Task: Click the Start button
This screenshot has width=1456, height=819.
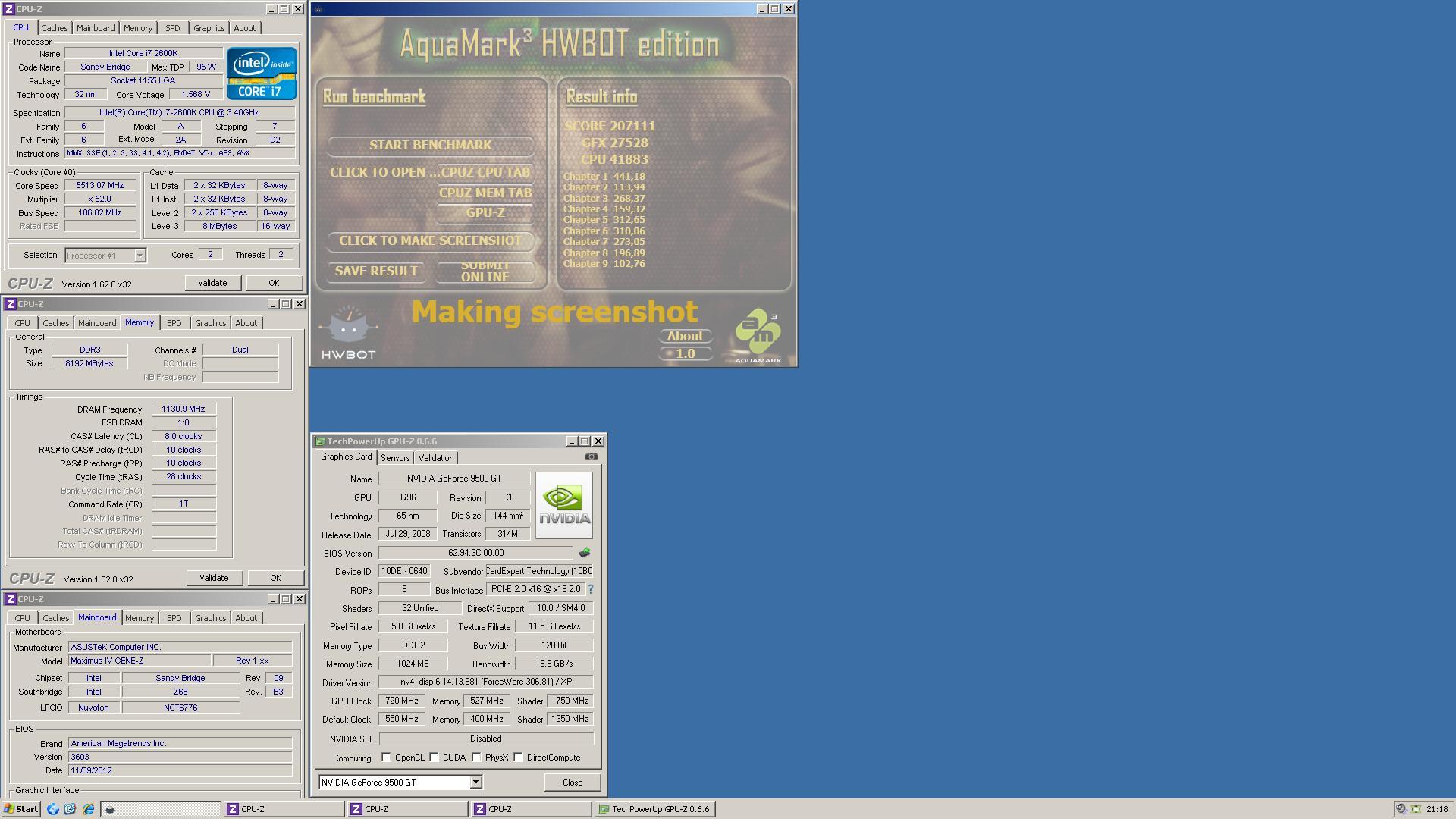Action: click(x=20, y=809)
